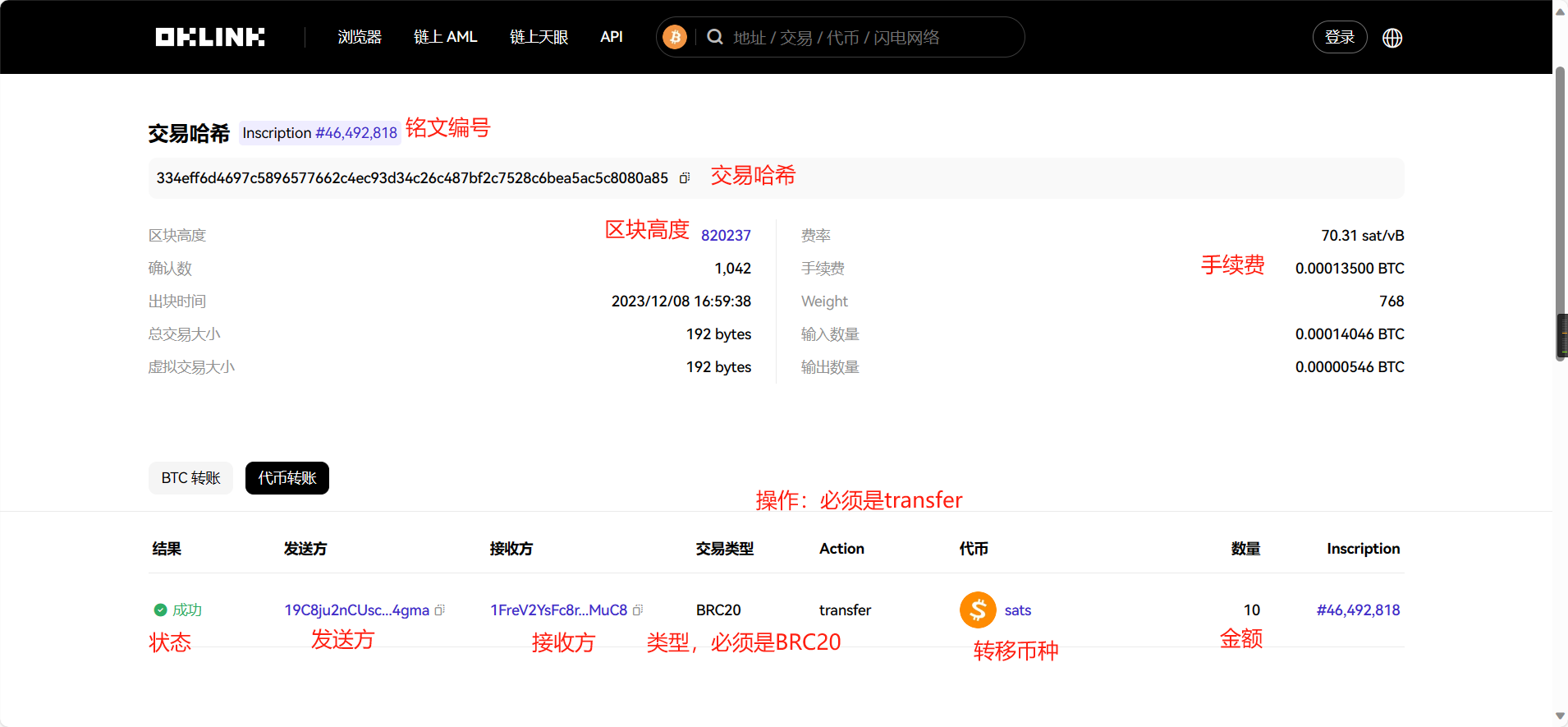Copy the sender address 19C8ju2nCUsc
The image size is (1568, 727).
coord(440,610)
